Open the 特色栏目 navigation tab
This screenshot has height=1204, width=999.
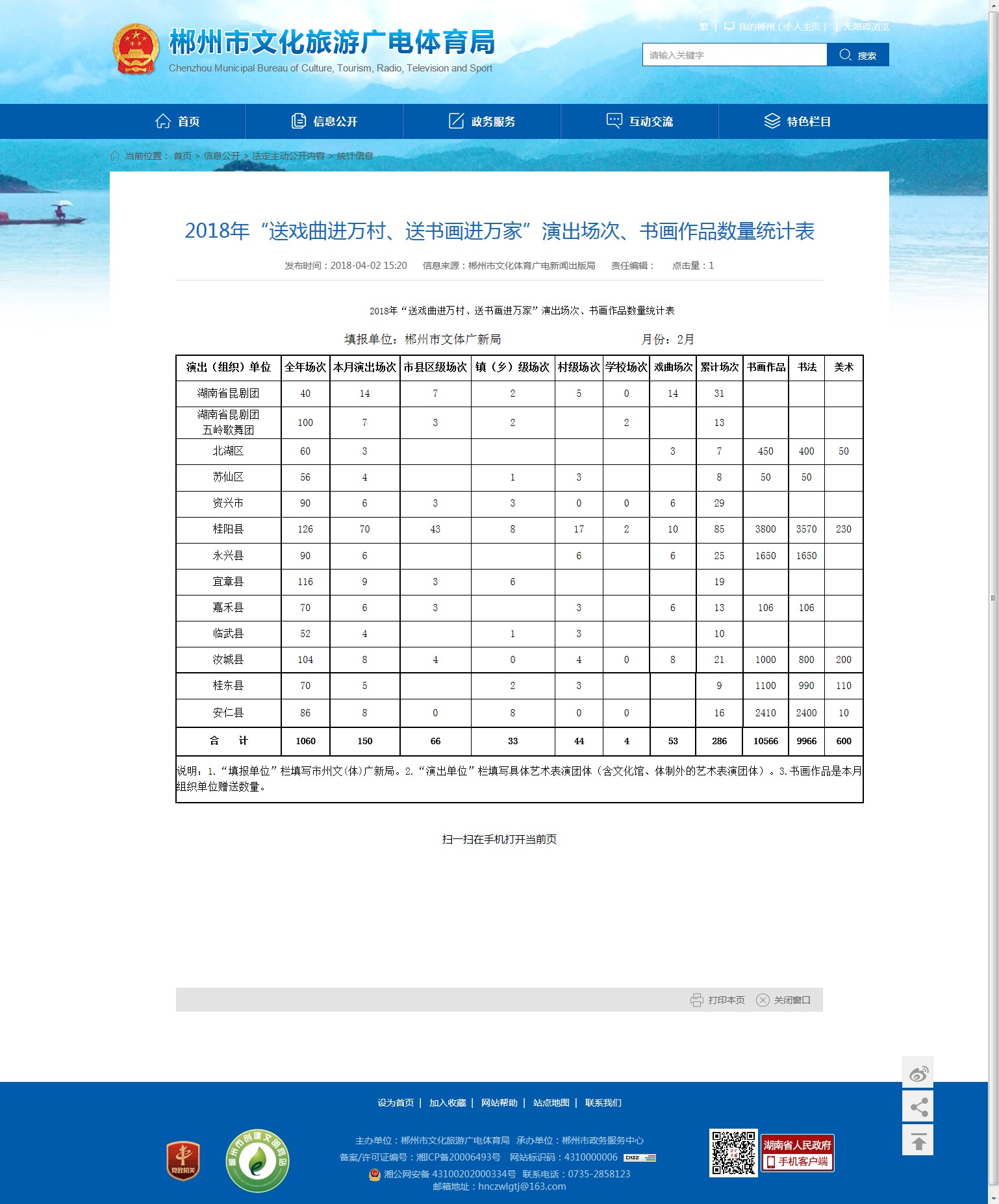(x=798, y=121)
